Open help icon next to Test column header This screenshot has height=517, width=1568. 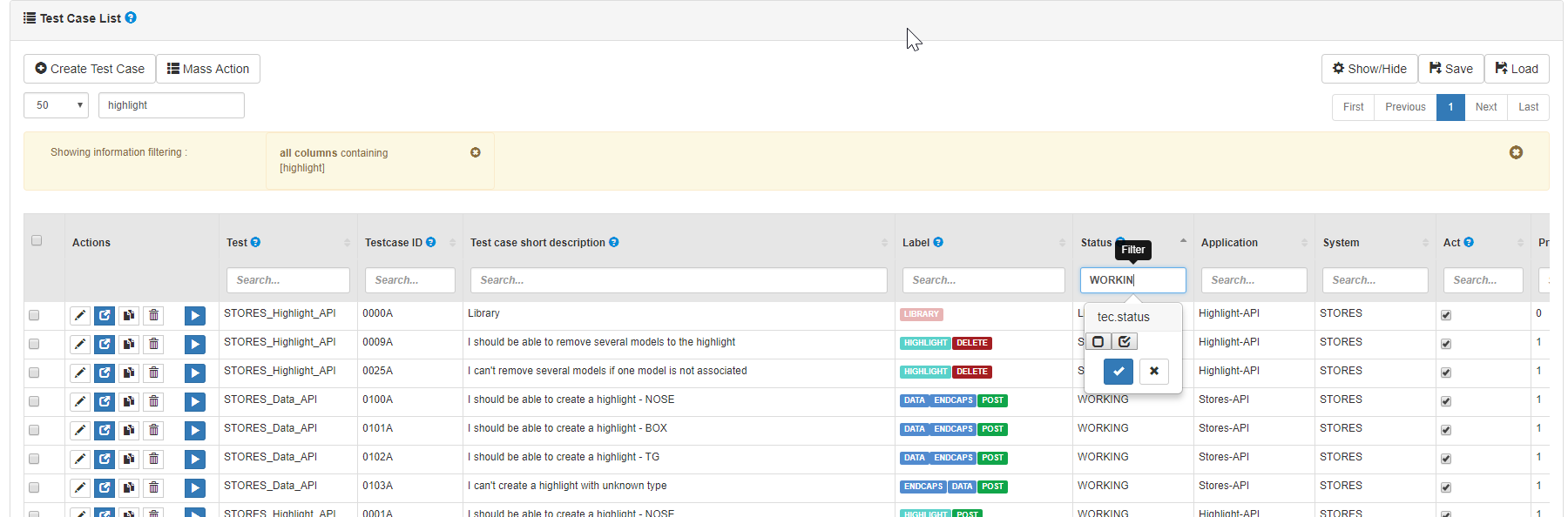pos(255,242)
